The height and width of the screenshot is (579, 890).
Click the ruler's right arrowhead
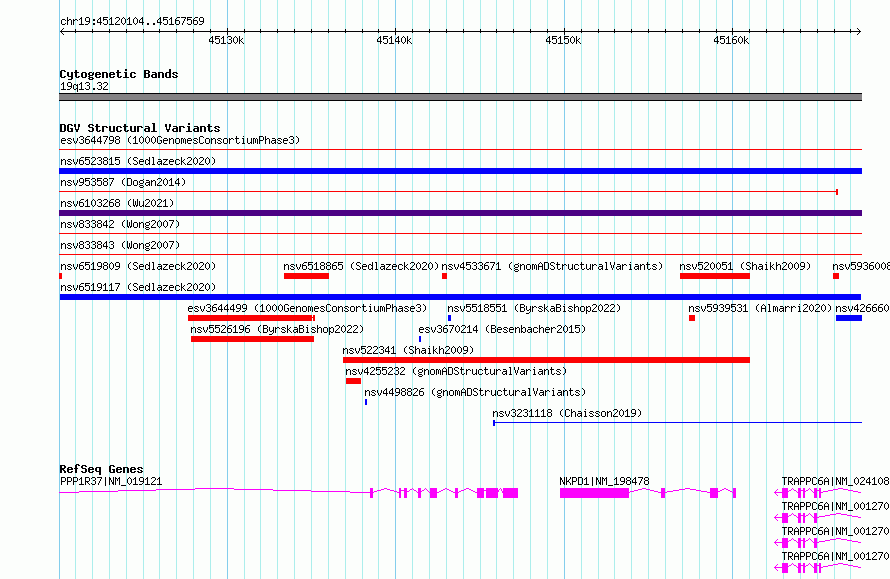click(859, 31)
